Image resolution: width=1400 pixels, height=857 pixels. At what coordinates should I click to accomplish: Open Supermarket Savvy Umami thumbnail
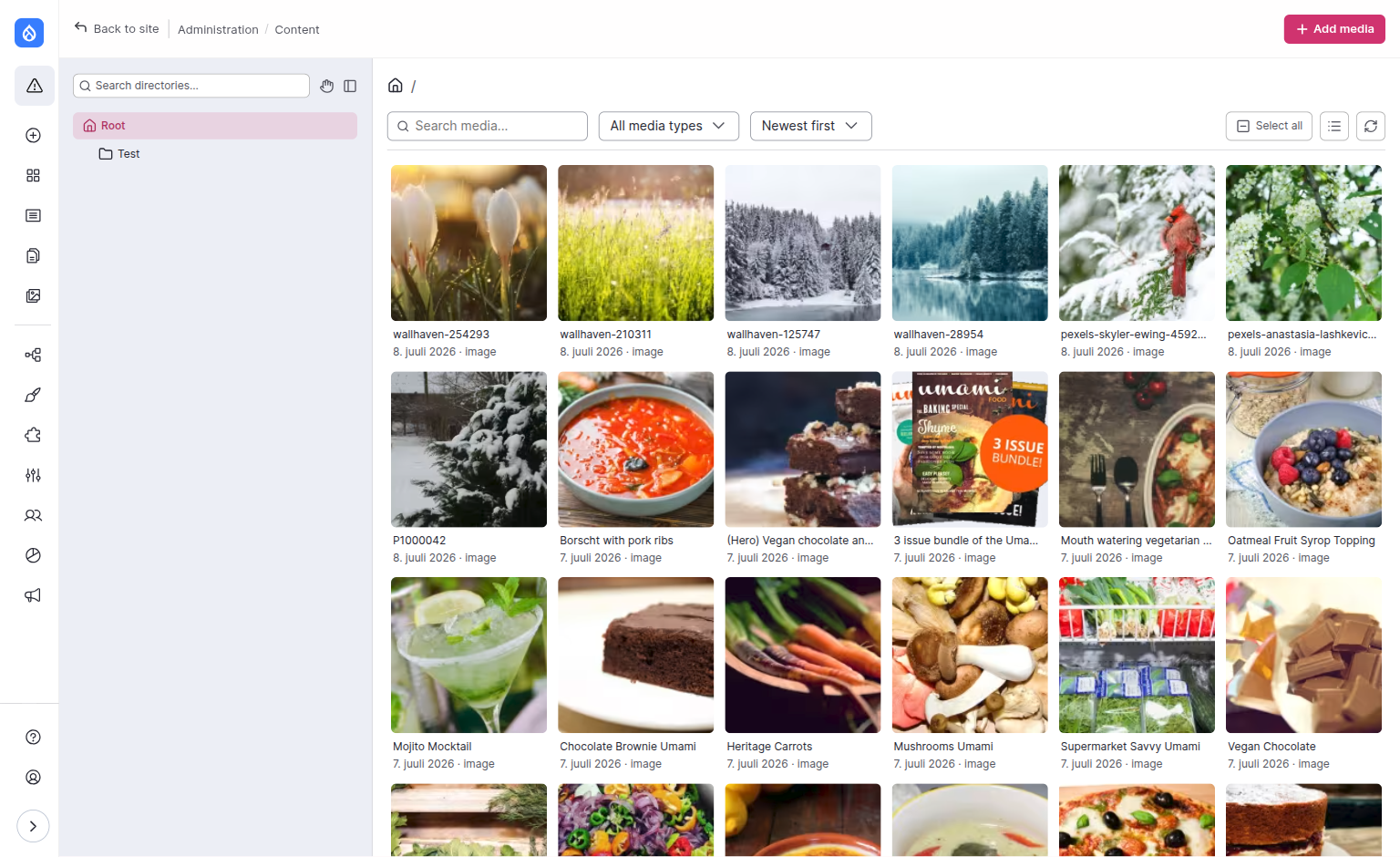point(1137,655)
